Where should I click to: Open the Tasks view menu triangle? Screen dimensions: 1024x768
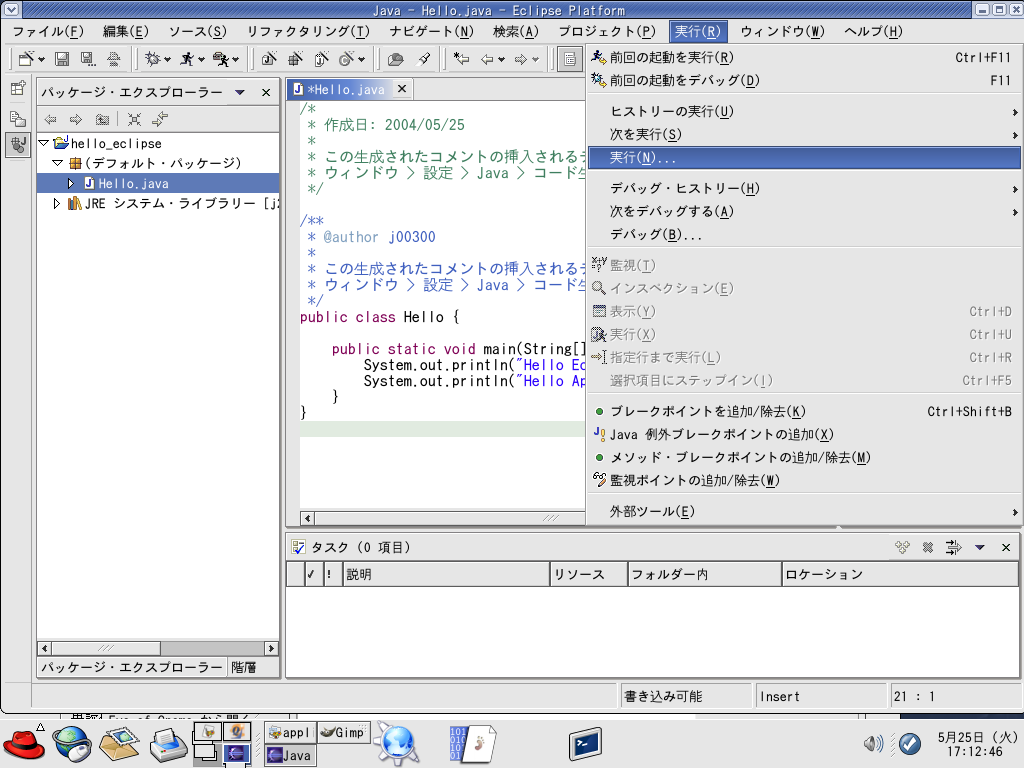(x=980, y=547)
